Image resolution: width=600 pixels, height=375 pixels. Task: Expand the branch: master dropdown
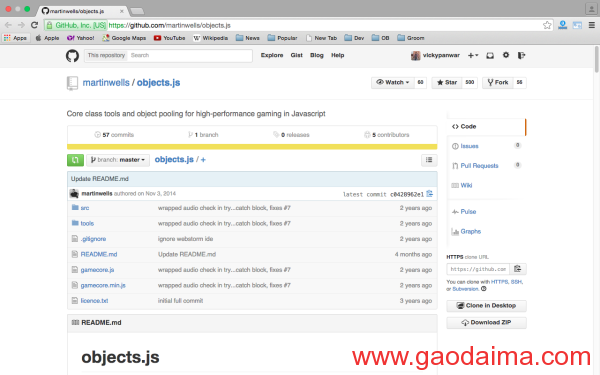(118, 160)
